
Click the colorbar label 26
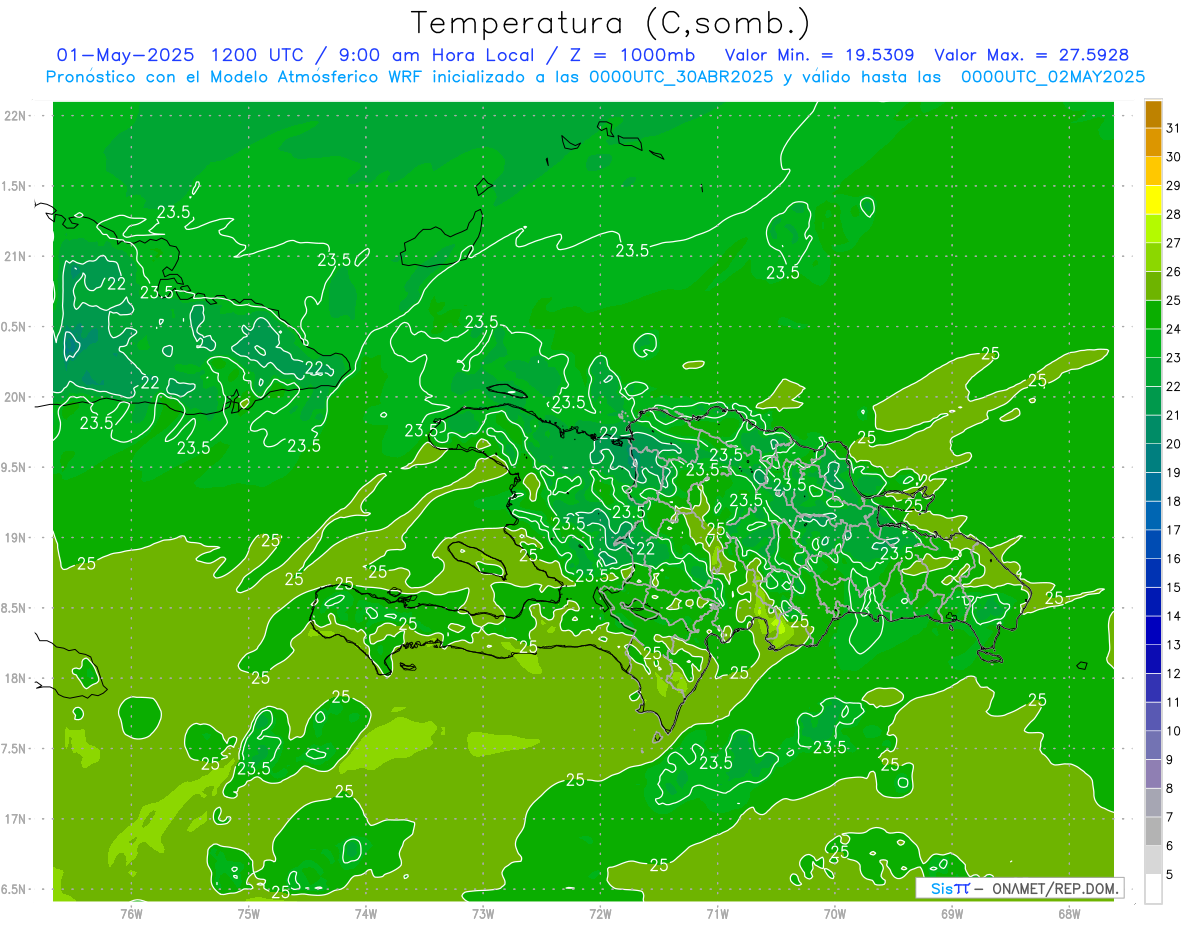(x=1174, y=271)
